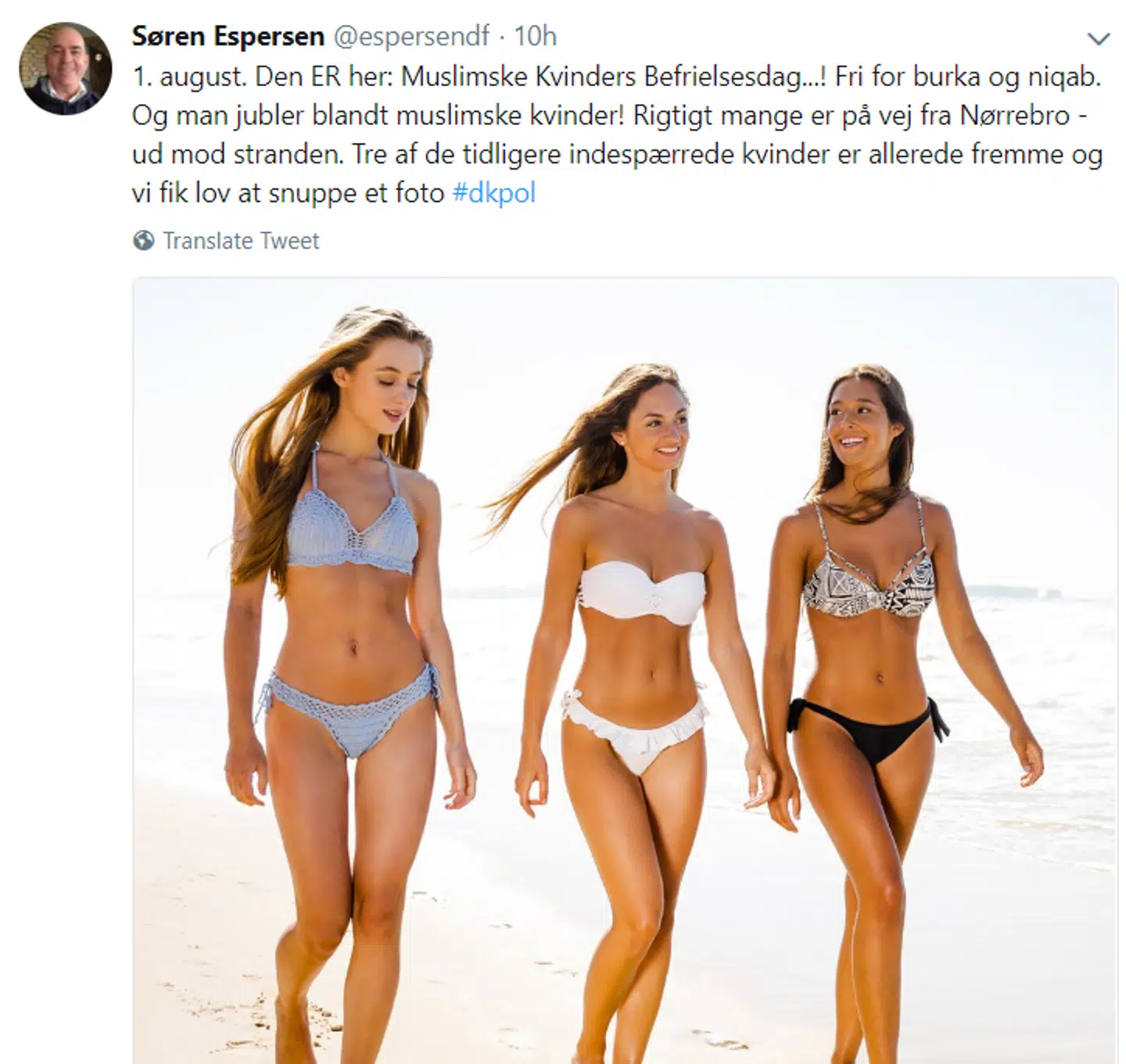The image size is (1126, 1064).
Task: Open the attached beach photo
Action: coord(624,670)
